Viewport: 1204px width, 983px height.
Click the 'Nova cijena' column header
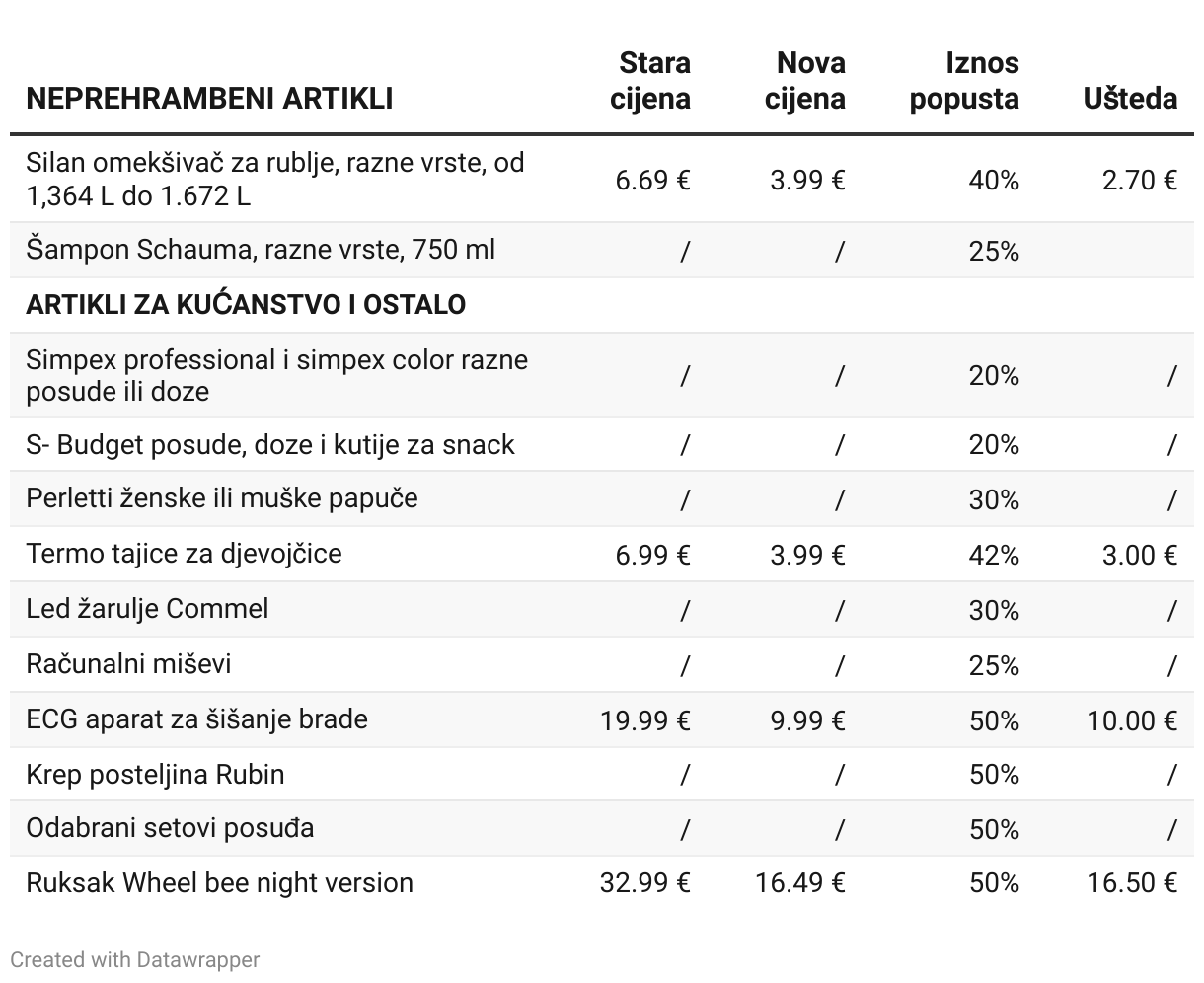click(x=805, y=81)
